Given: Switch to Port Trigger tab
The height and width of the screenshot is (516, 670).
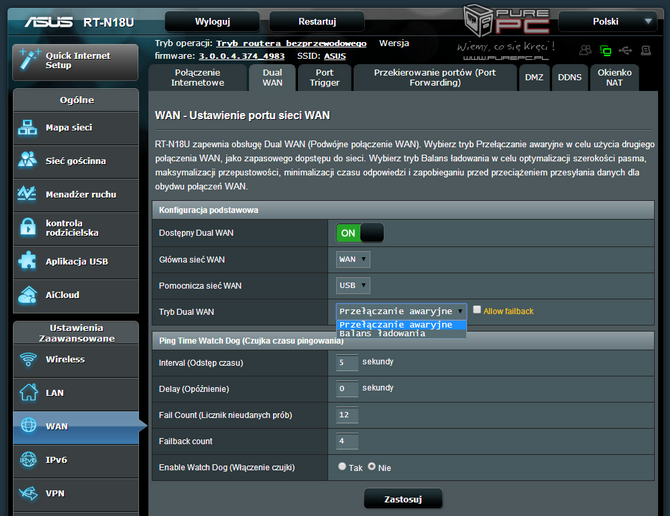Looking at the screenshot, I should coord(325,78).
